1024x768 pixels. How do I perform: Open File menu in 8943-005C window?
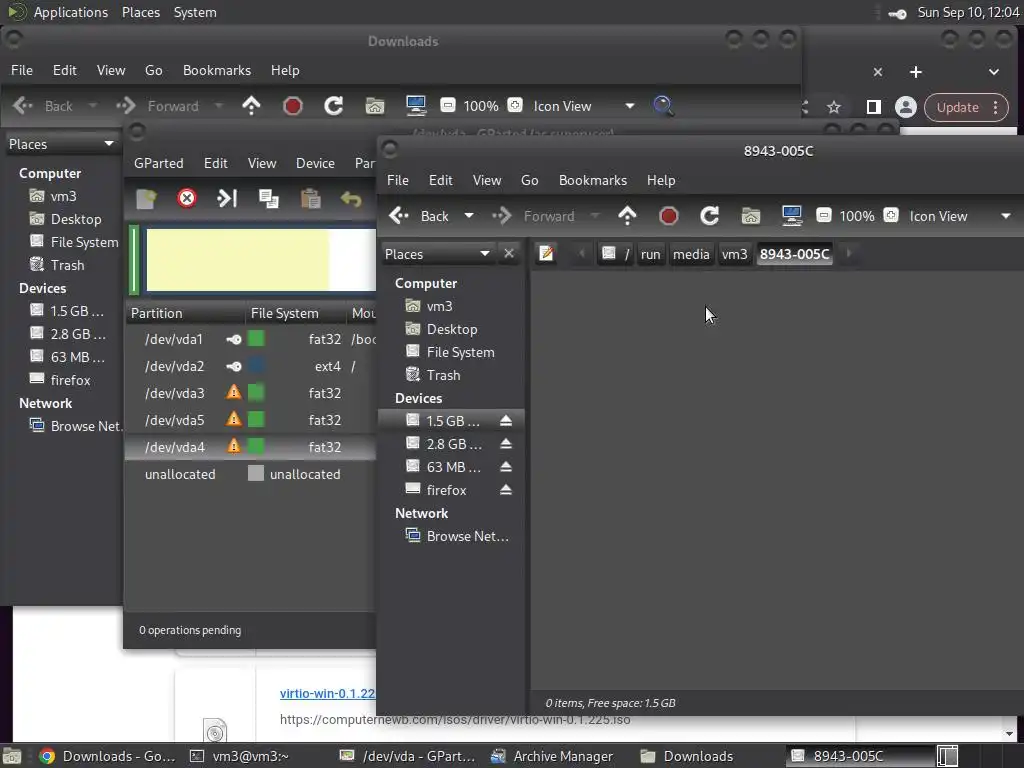[x=398, y=180]
